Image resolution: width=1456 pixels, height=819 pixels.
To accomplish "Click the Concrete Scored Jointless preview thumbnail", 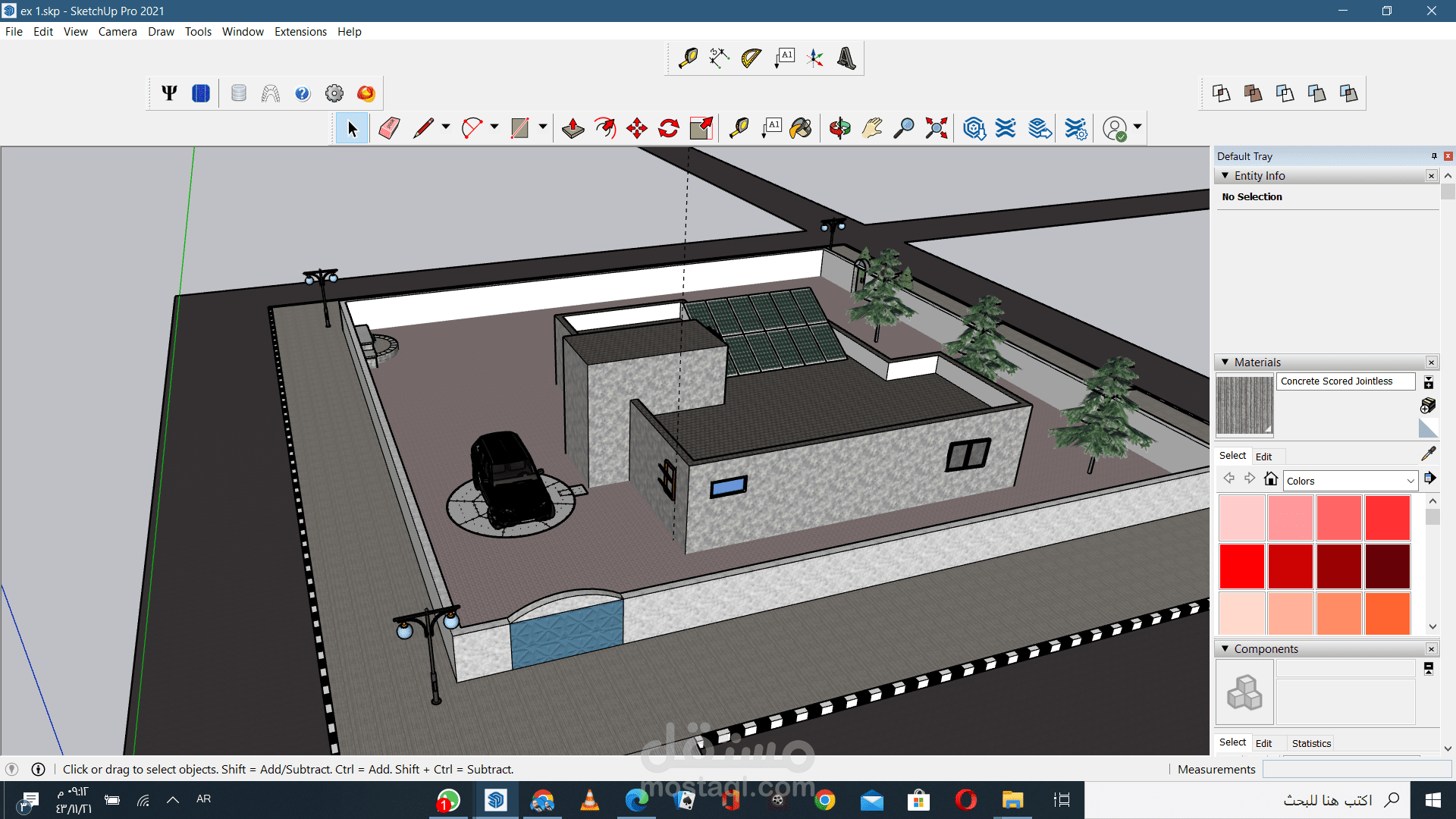I will [x=1244, y=405].
